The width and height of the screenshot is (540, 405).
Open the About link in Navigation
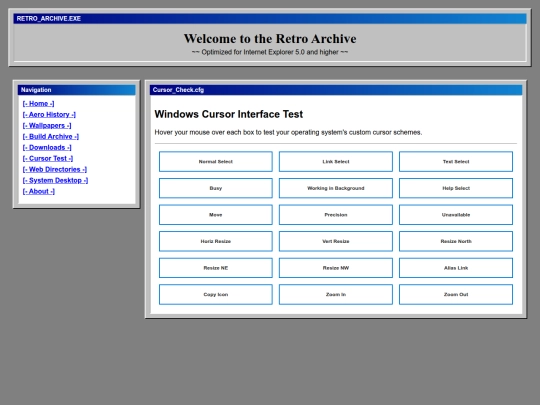point(39,191)
